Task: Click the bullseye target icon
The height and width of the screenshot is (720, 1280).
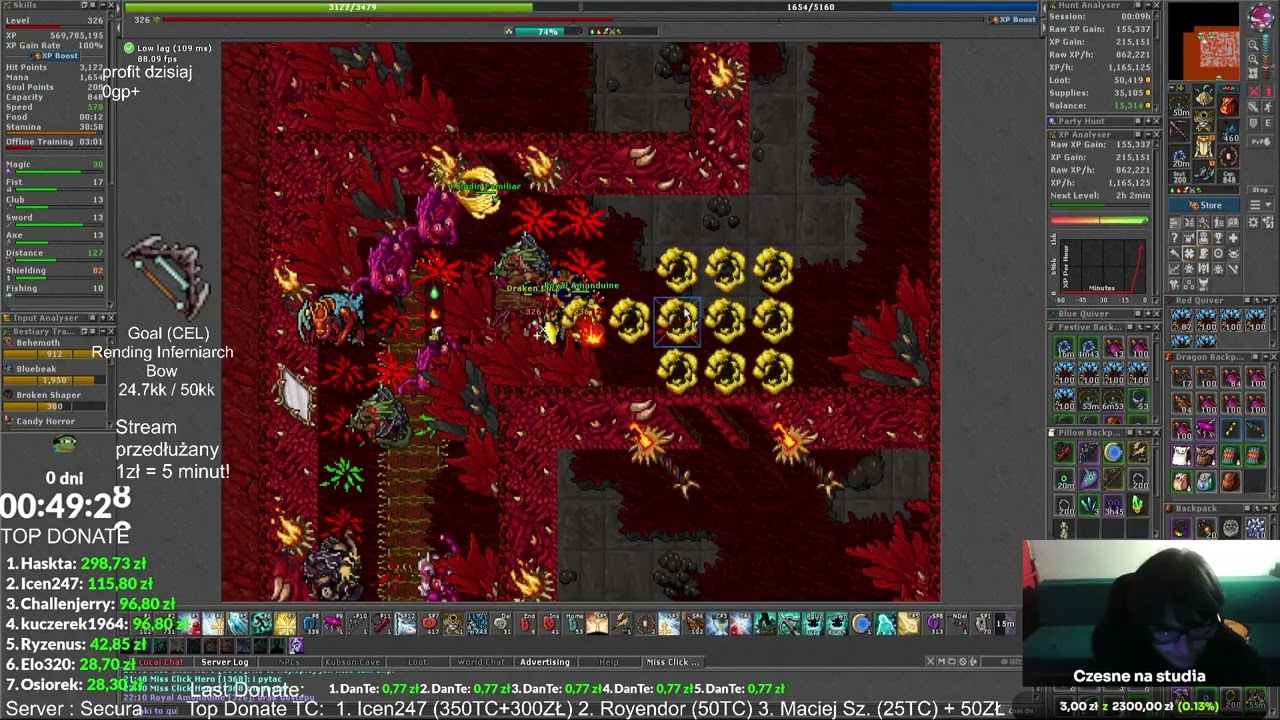Action: 1218,253
